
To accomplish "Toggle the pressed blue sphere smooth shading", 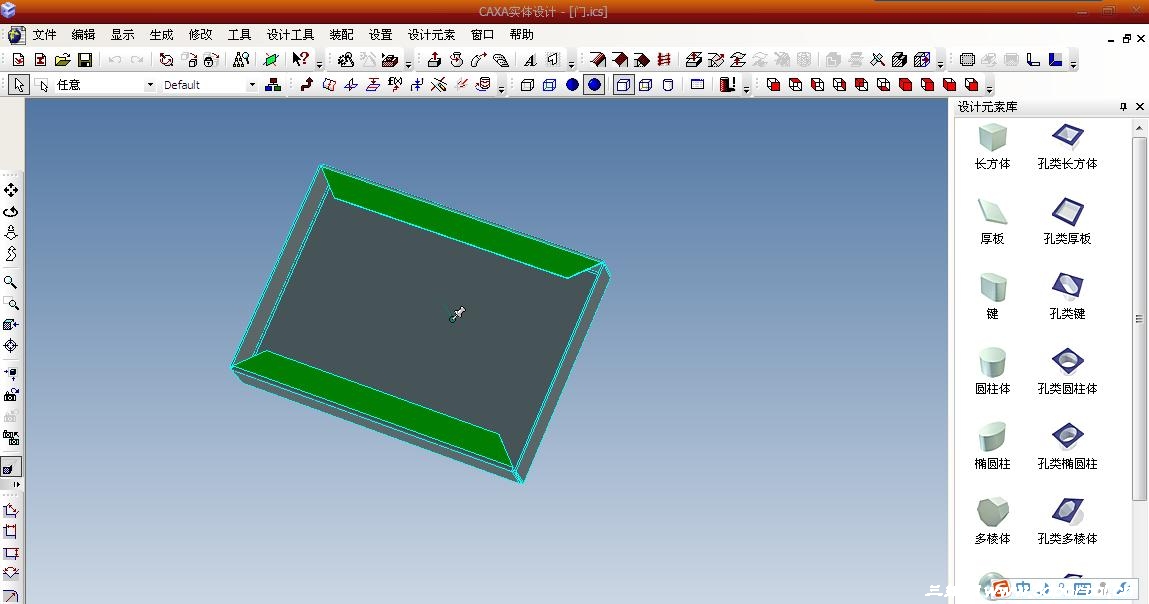I will coord(594,85).
